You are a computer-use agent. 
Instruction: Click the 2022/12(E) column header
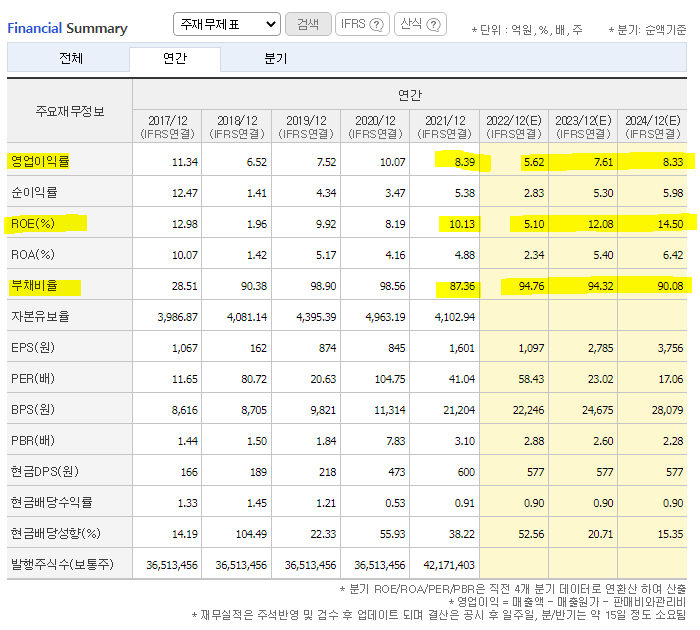coord(514,127)
